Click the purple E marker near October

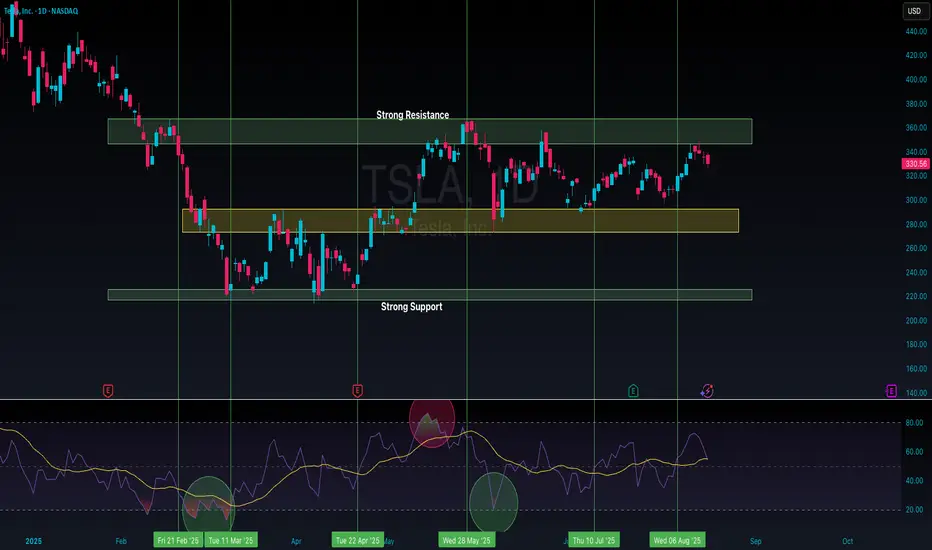pos(891,391)
